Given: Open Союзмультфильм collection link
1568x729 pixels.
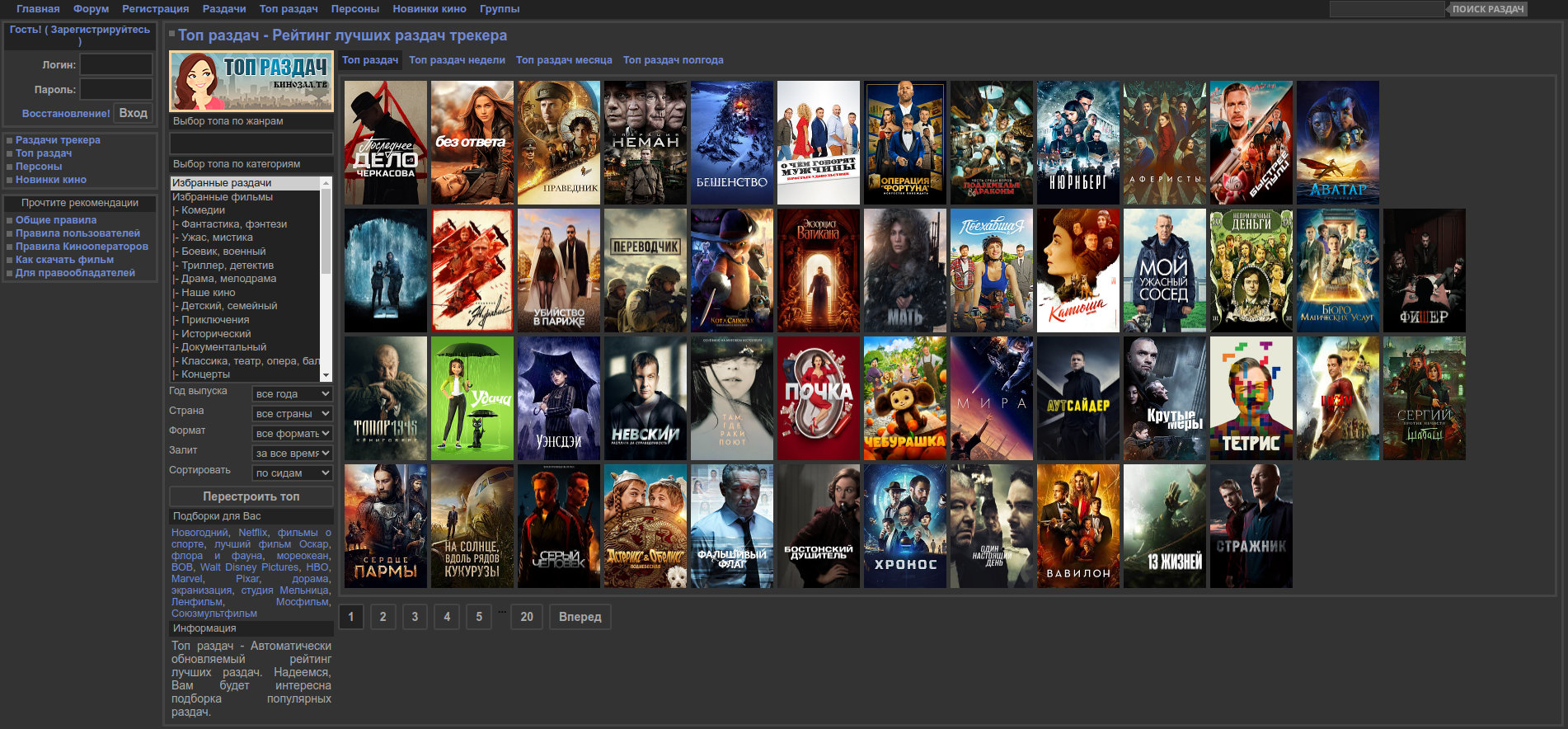Looking at the screenshot, I should click(x=214, y=614).
